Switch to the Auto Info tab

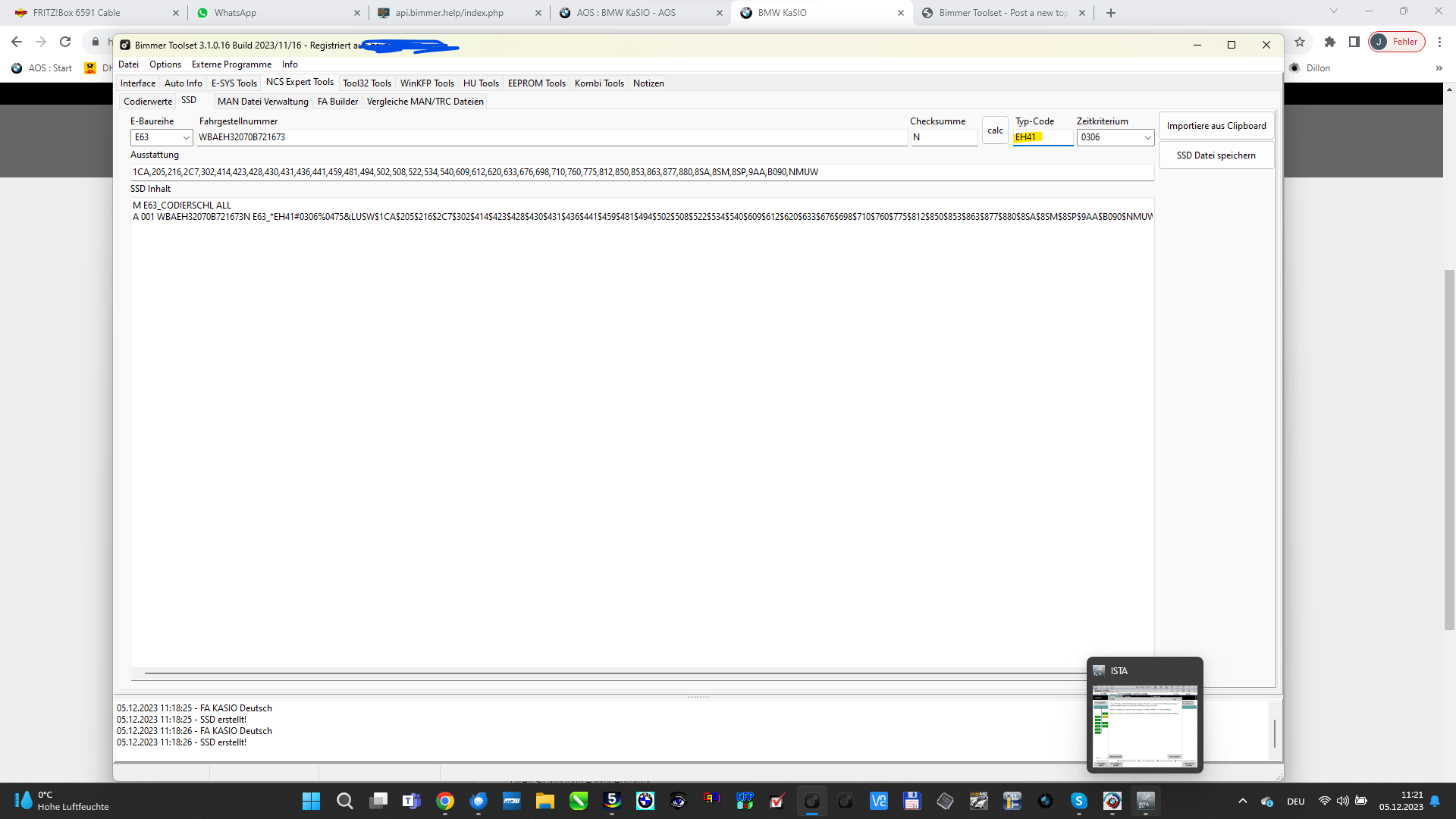coord(184,83)
